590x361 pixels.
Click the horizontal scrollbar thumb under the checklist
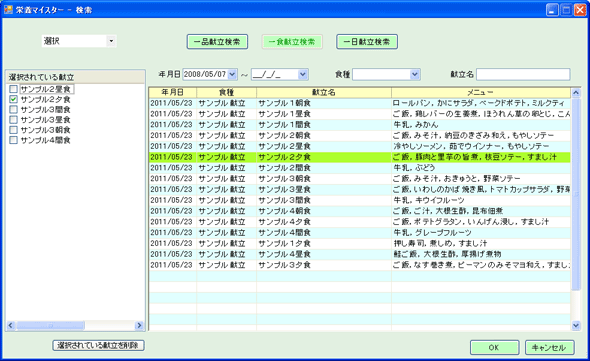coord(50,325)
